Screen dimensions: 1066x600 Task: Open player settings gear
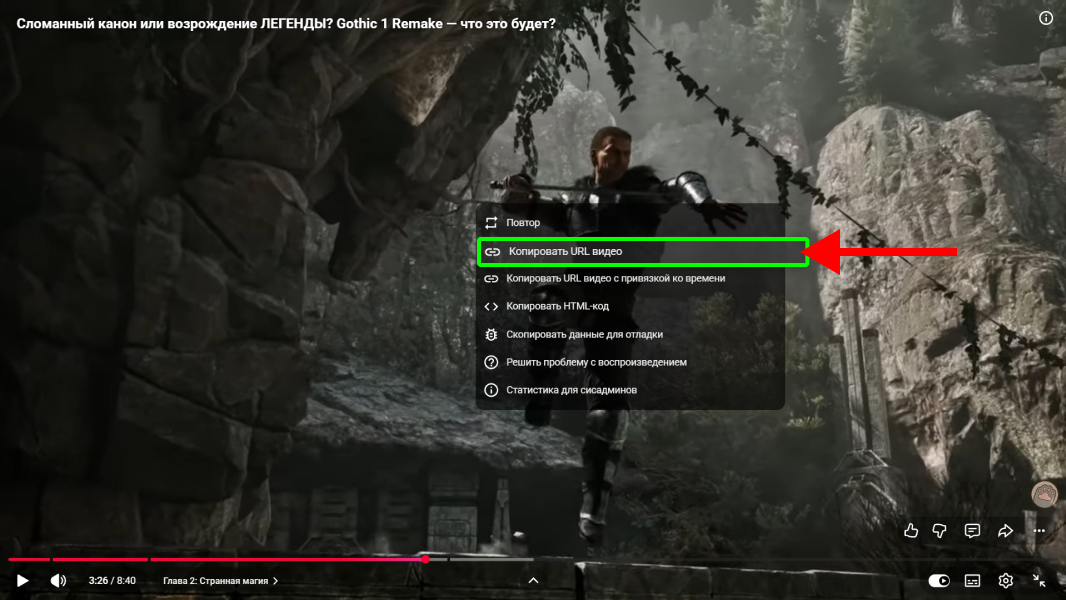[x=1005, y=580]
